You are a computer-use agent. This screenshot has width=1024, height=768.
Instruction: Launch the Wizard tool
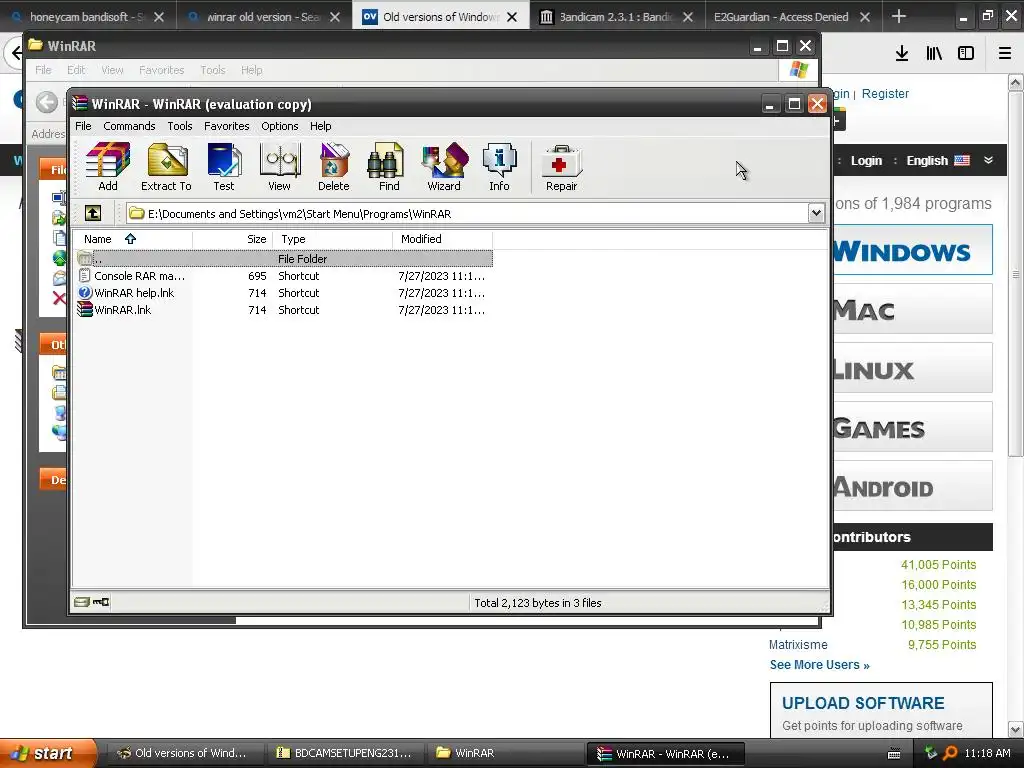(x=444, y=167)
